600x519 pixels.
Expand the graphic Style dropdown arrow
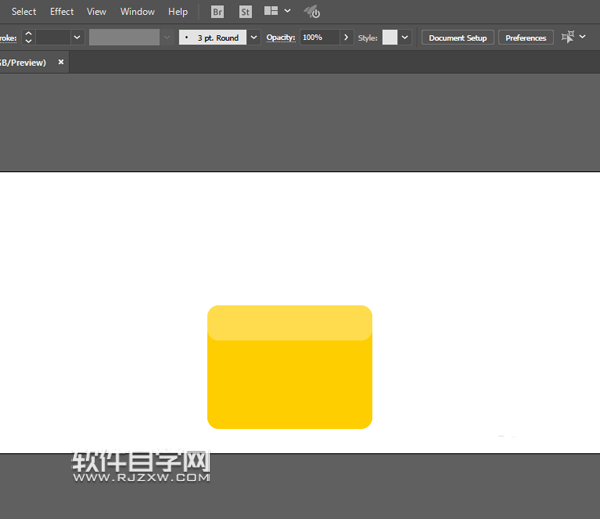(x=404, y=37)
